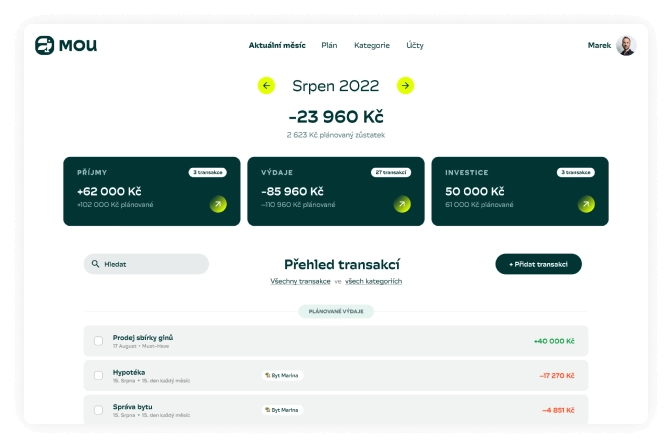Image resolution: width=672 pixels, height=448 pixels.
Task: Open the všech kategoriích filter
Action: coord(374,282)
